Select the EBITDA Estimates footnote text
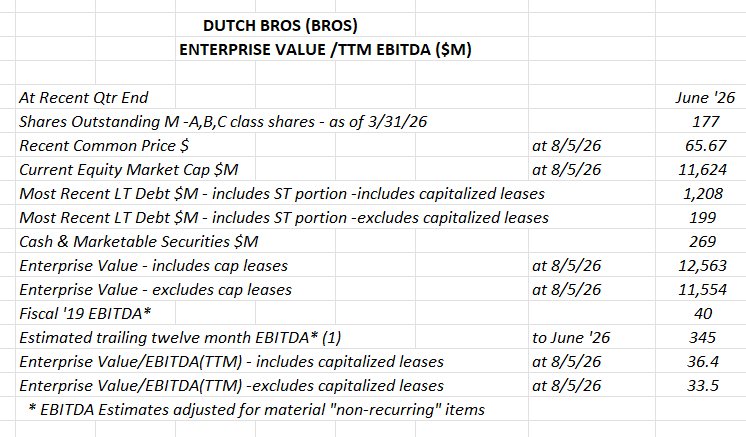The width and height of the screenshot is (746, 437). [256, 409]
